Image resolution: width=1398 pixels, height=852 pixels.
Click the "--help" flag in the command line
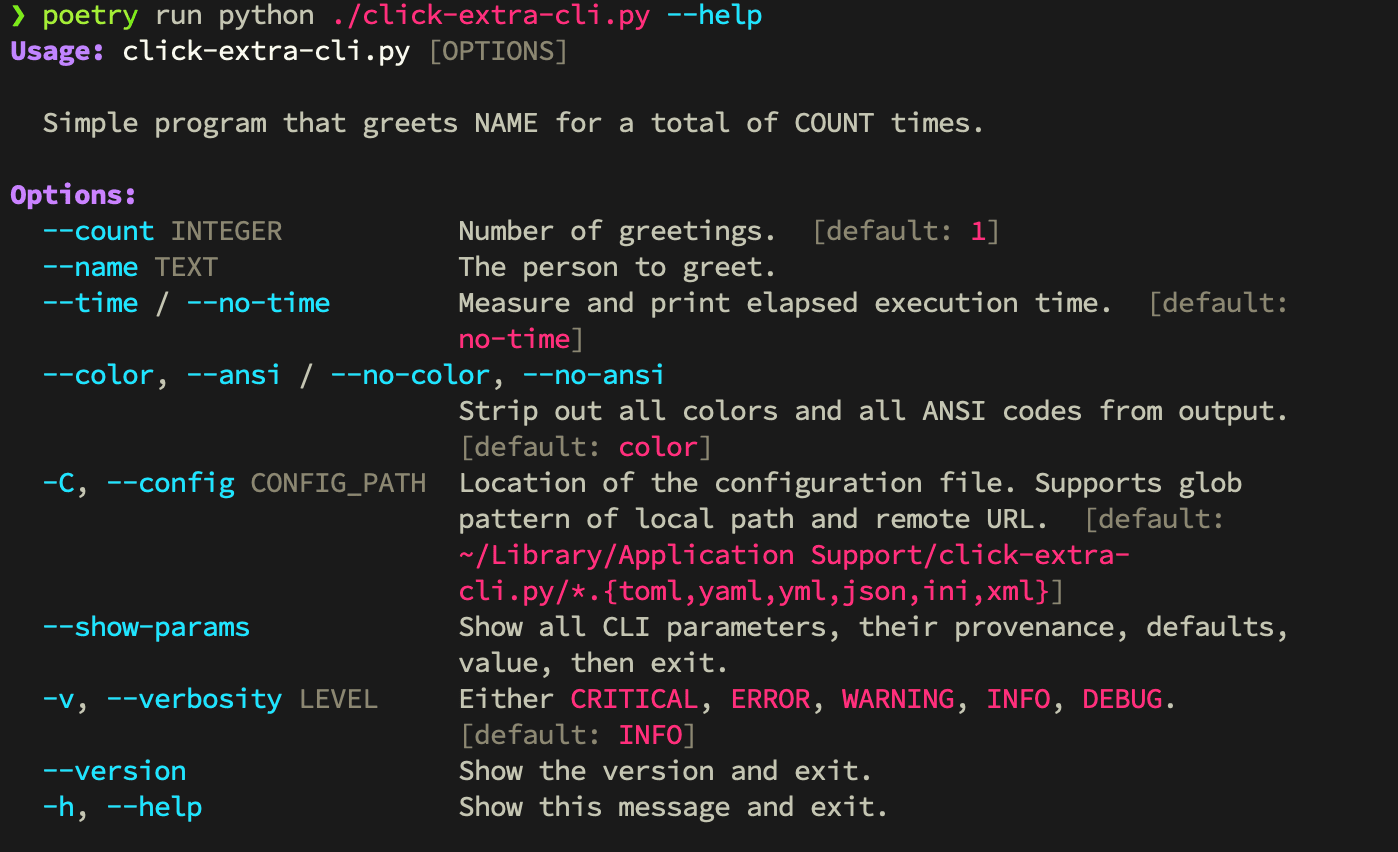coord(714,15)
